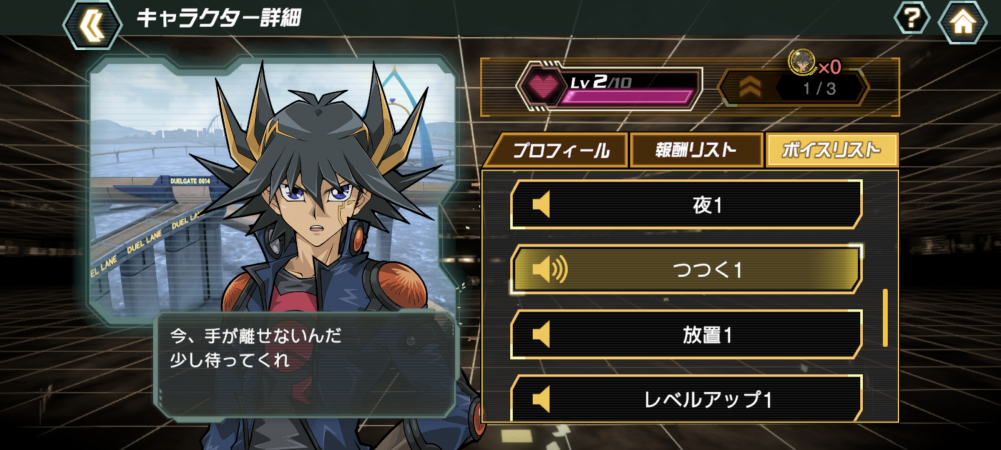Switch to the プロフィール tab
Viewport: 1001px width, 450px height.
(x=555, y=151)
